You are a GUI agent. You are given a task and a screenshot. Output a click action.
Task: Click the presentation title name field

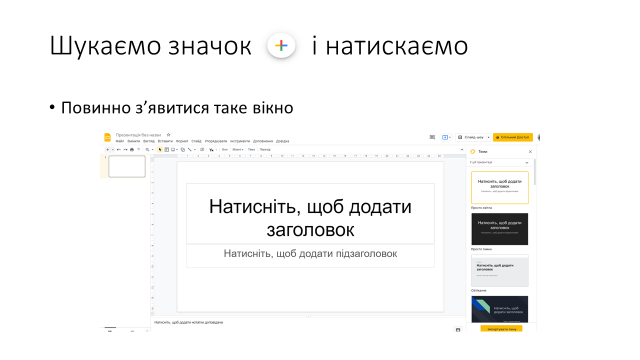pos(138,135)
